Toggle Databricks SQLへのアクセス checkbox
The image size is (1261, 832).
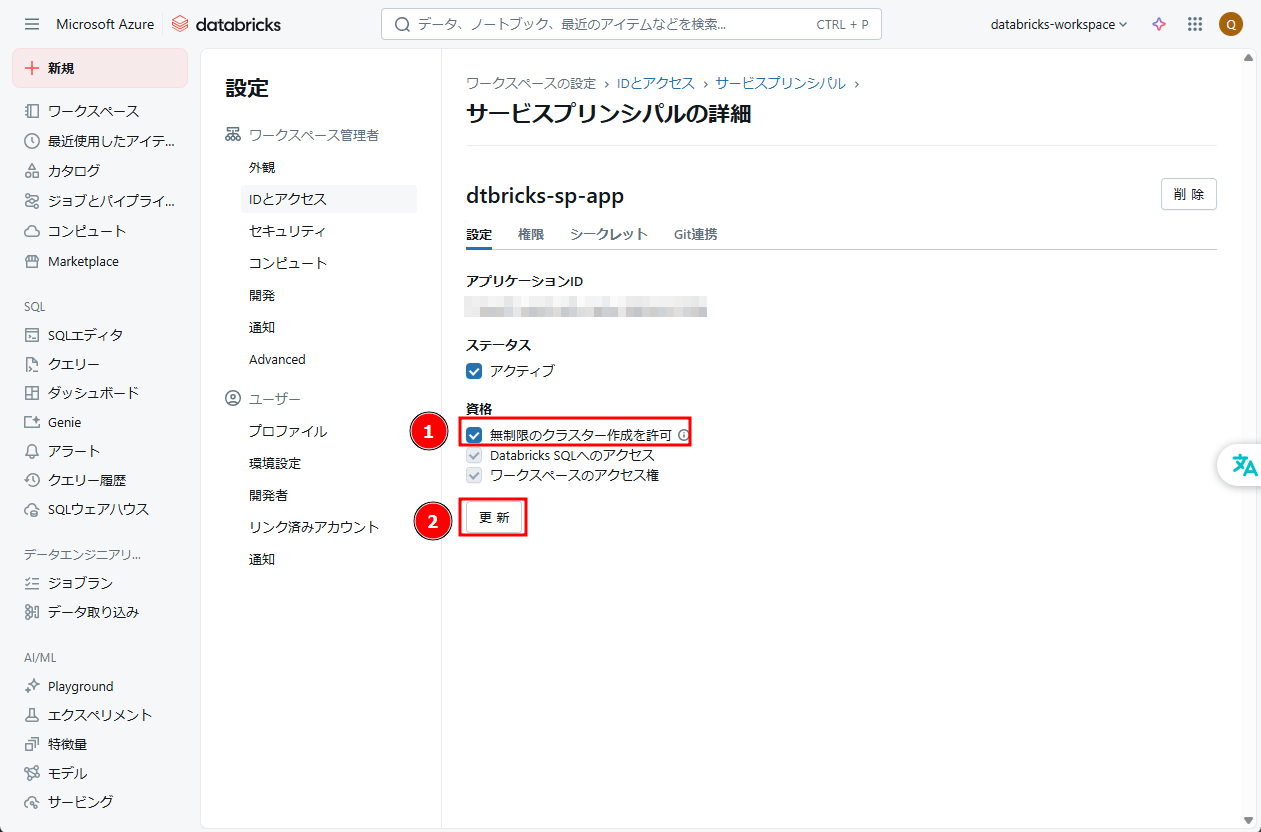pos(475,455)
